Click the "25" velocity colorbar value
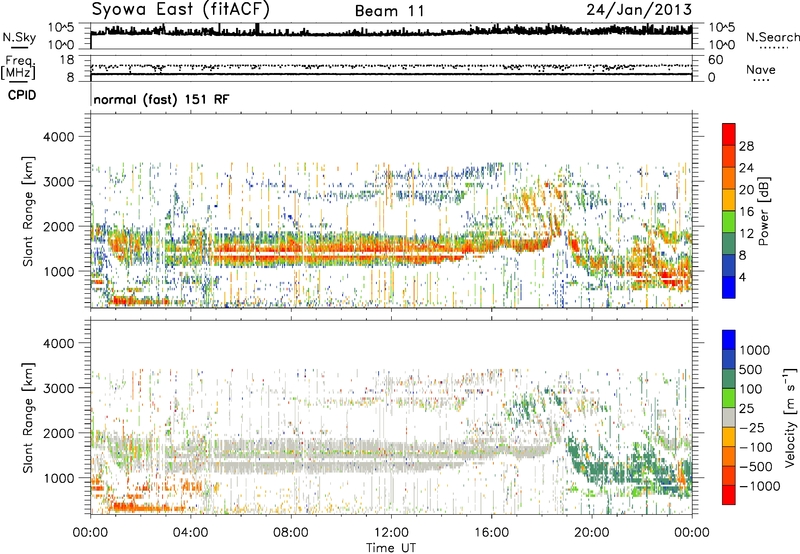Image resolution: width=800 pixels, height=554 pixels. coord(747,409)
